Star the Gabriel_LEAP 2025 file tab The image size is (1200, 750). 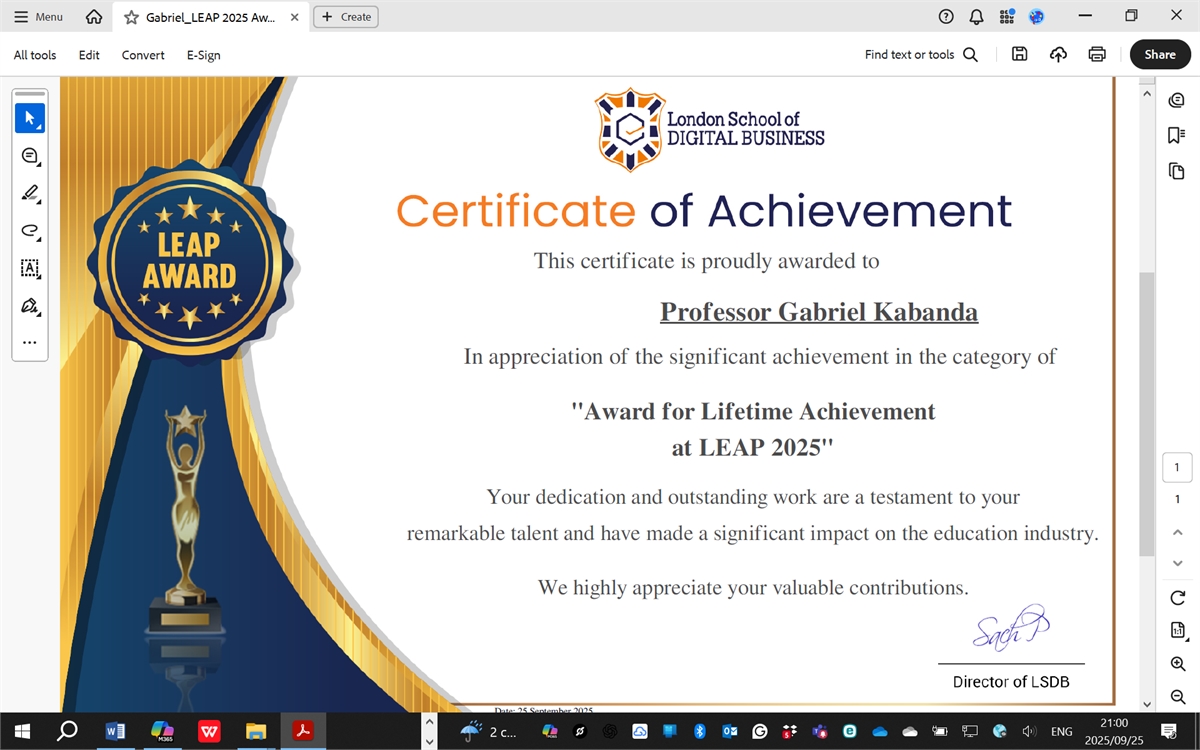pyautogui.click(x=131, y=17)
